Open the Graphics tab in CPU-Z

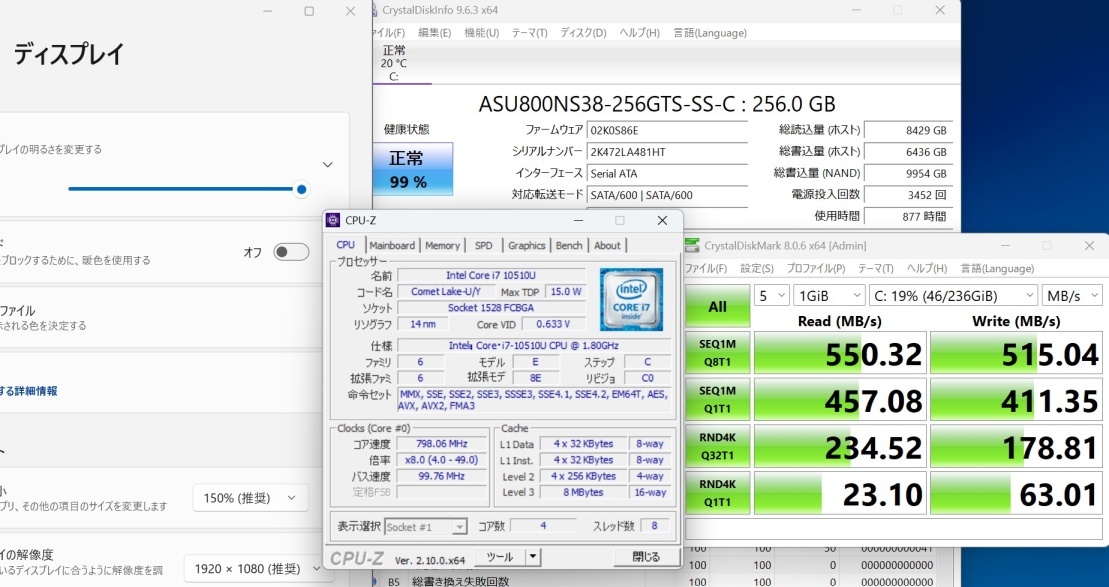[x=527, y=245]
